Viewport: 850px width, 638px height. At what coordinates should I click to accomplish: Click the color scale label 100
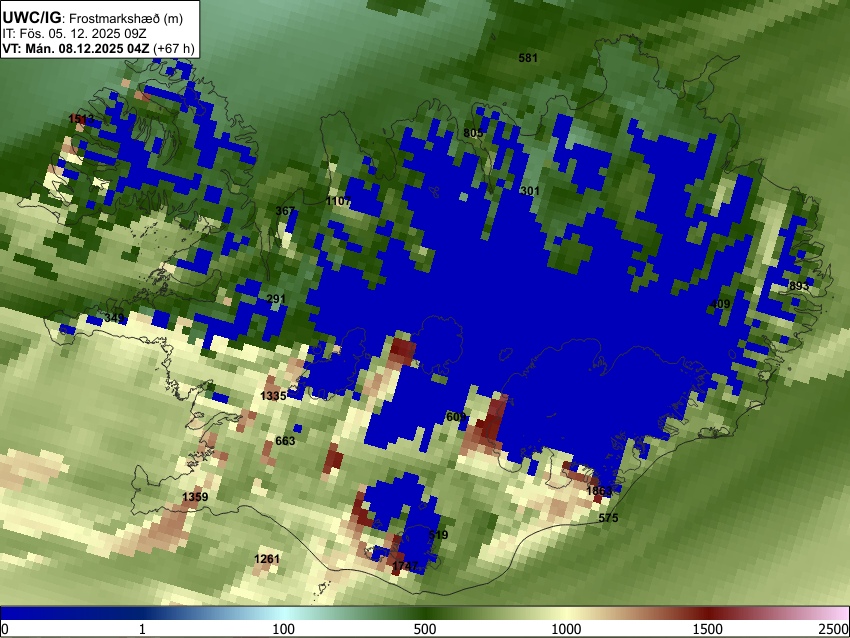pos(284,629)
